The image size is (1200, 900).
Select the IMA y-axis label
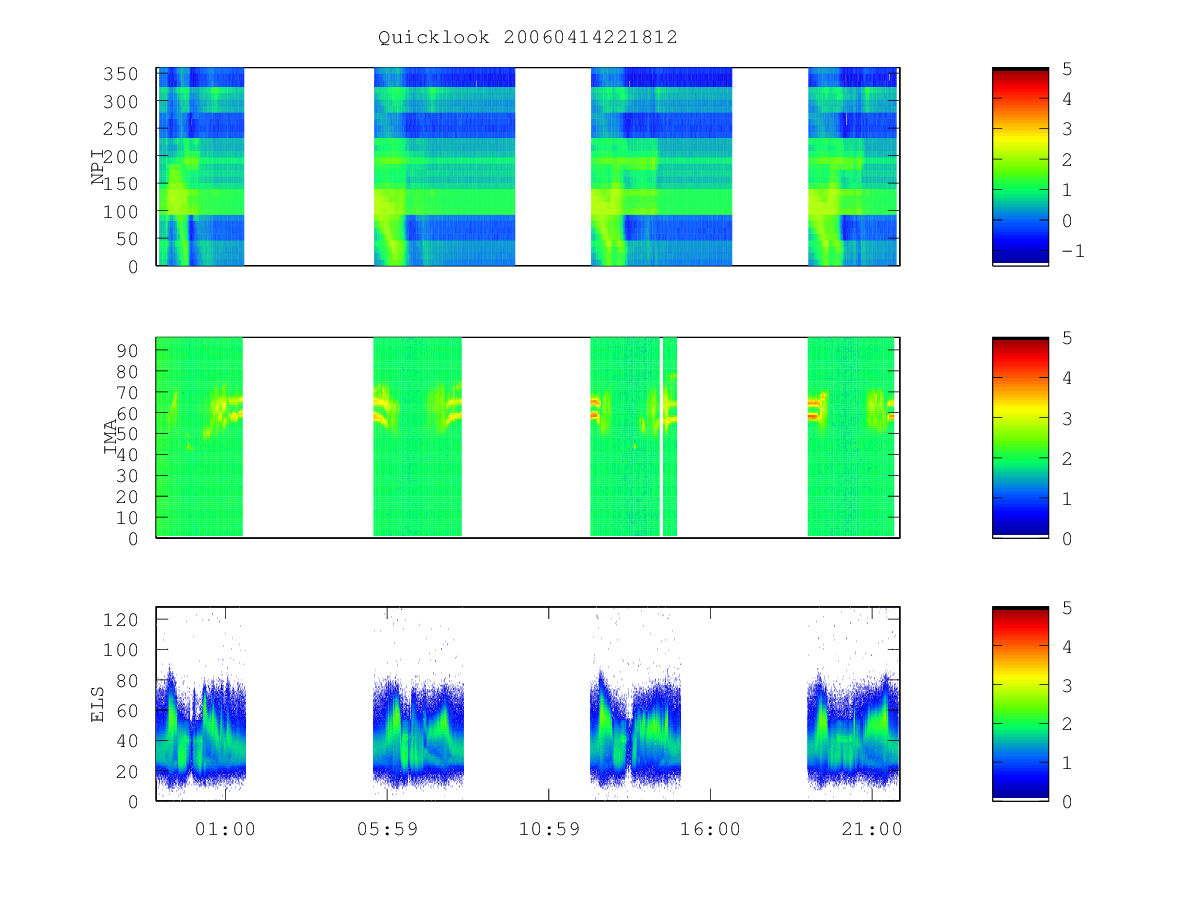[x=110, y=437]
